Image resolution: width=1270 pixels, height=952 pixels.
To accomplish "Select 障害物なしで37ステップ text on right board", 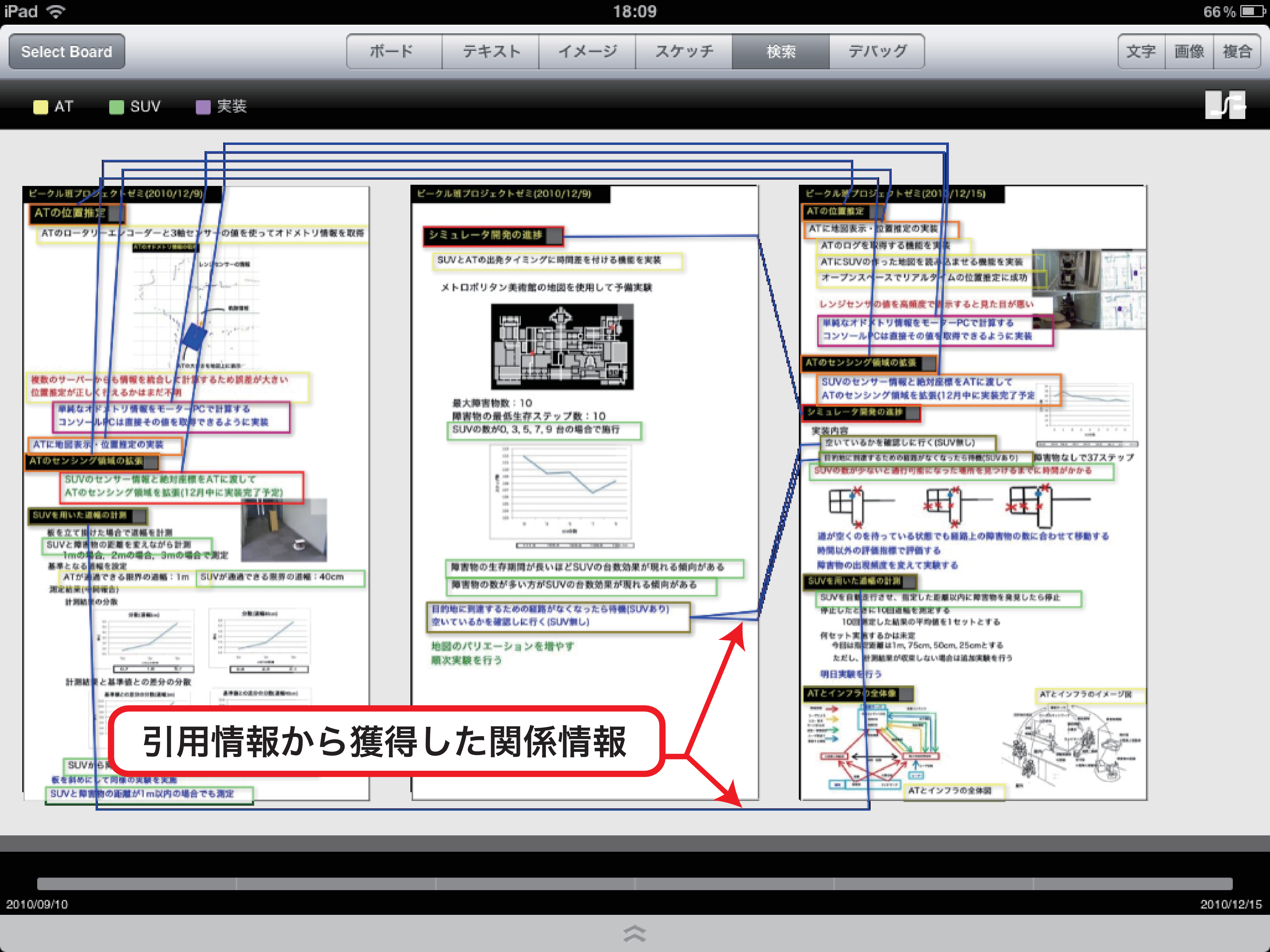I will point(1084,457).
